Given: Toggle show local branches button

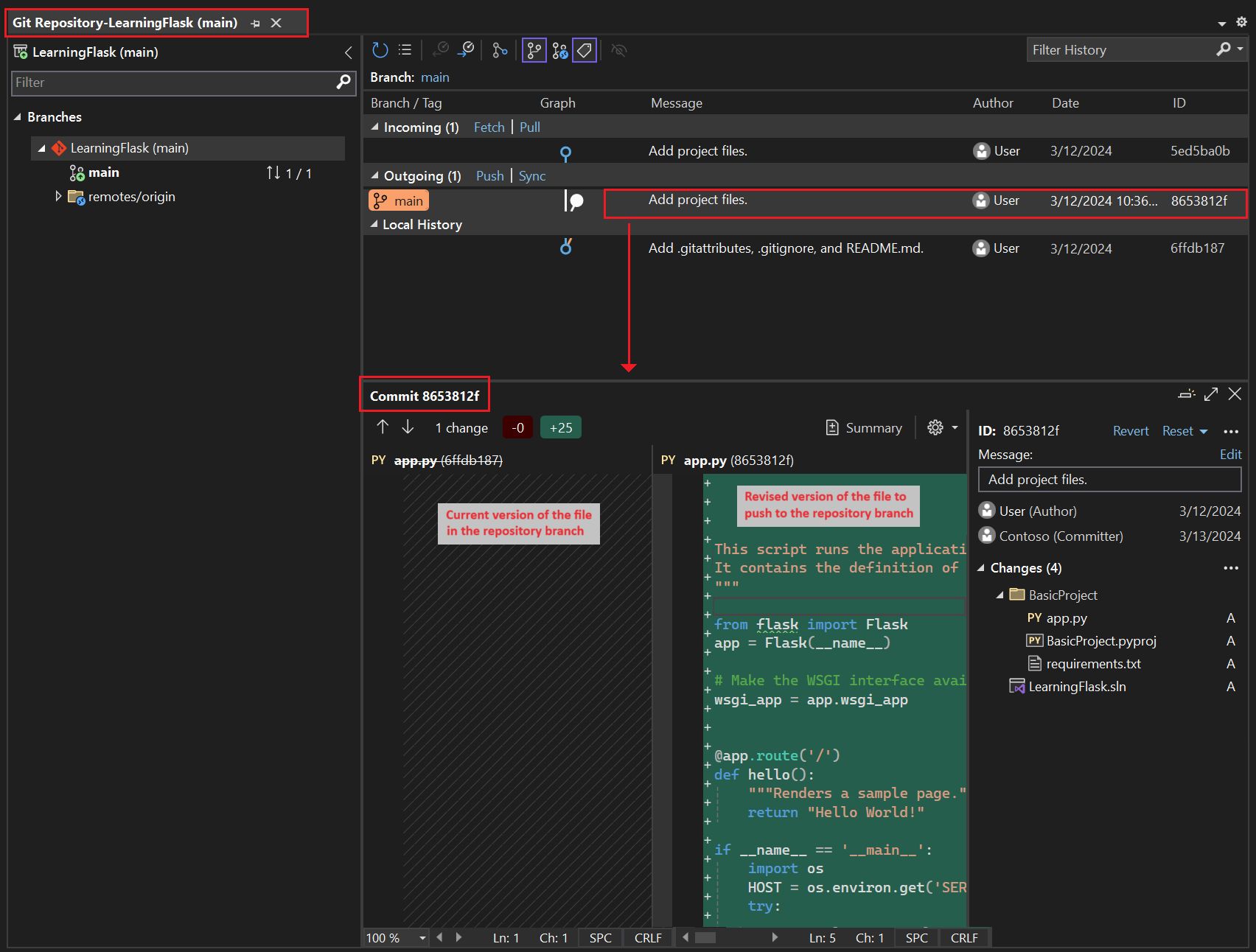Looking at the screenshot, I should click(x=534, y=50).
